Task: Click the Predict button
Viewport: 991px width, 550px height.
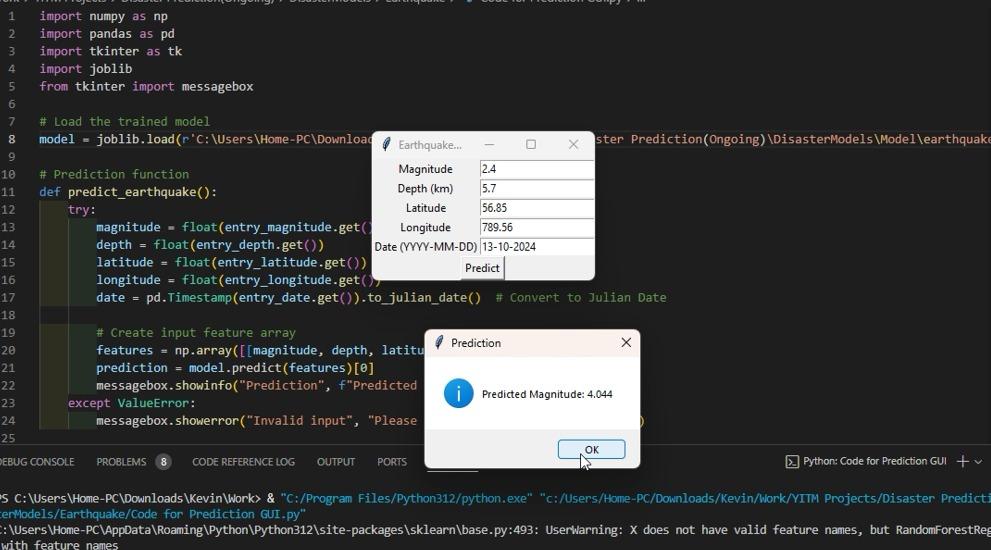Action: coord(482,268)
